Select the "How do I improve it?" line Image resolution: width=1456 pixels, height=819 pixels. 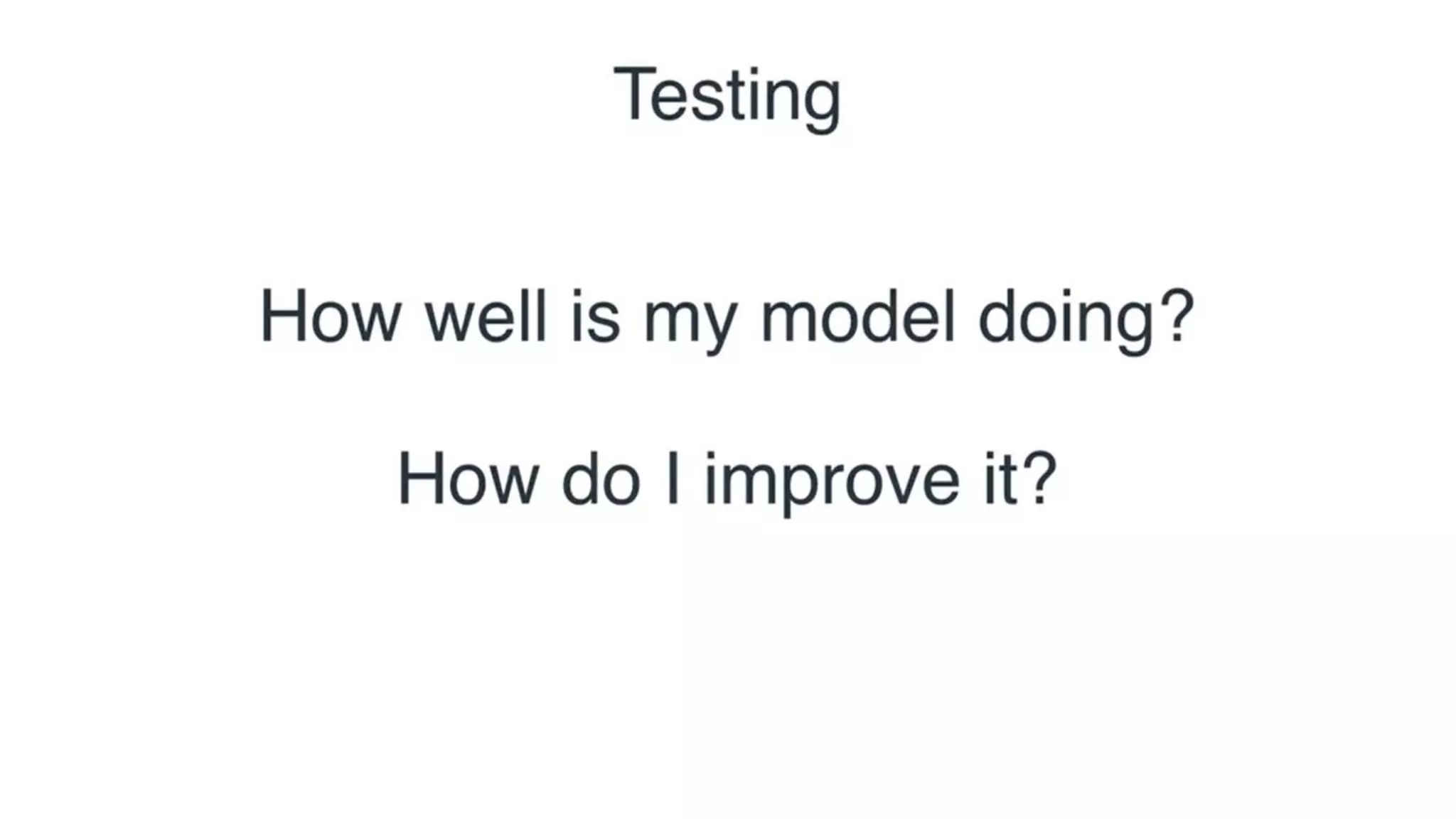point(727,480)
